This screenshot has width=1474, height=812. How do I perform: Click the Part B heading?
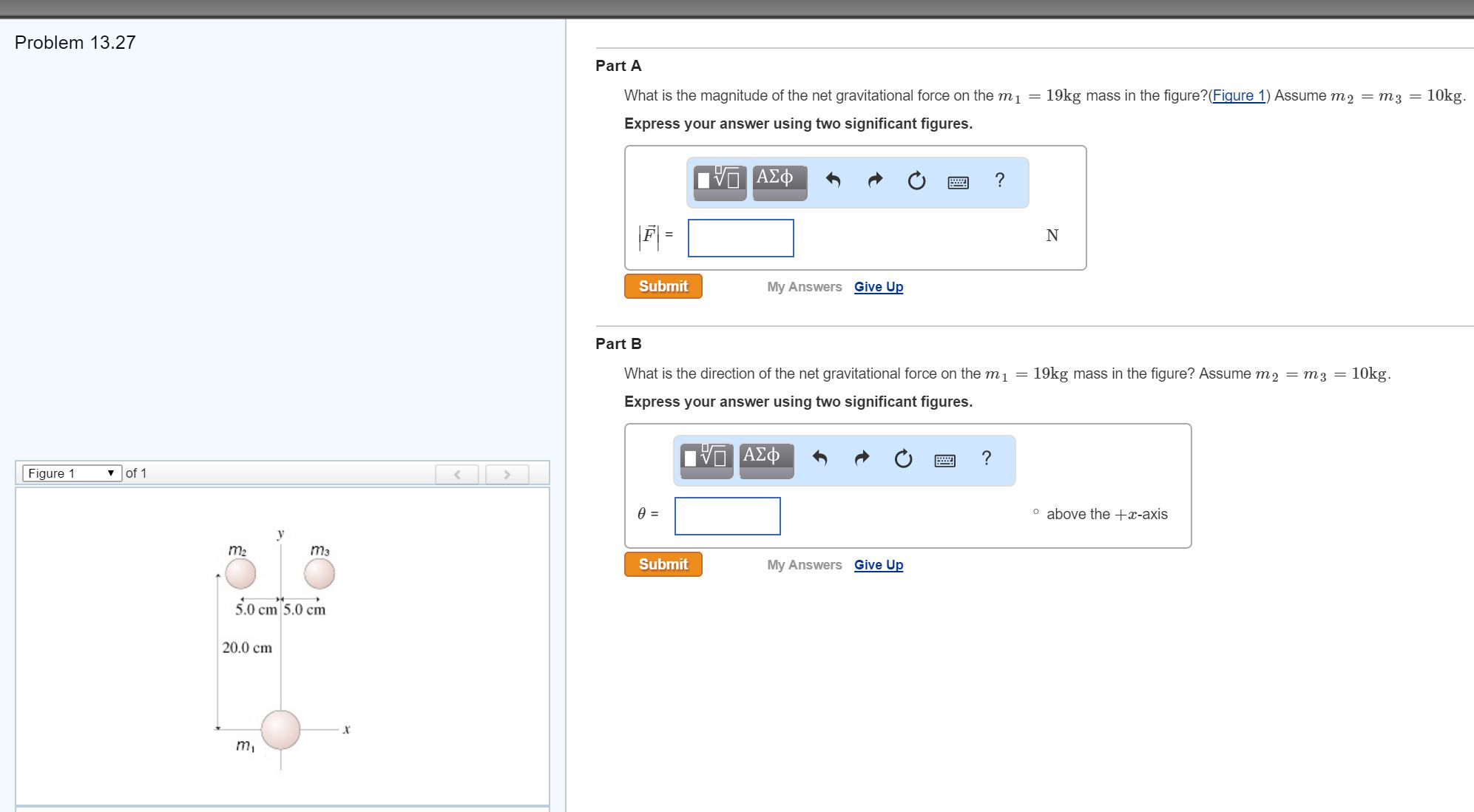tap(618, 344)
